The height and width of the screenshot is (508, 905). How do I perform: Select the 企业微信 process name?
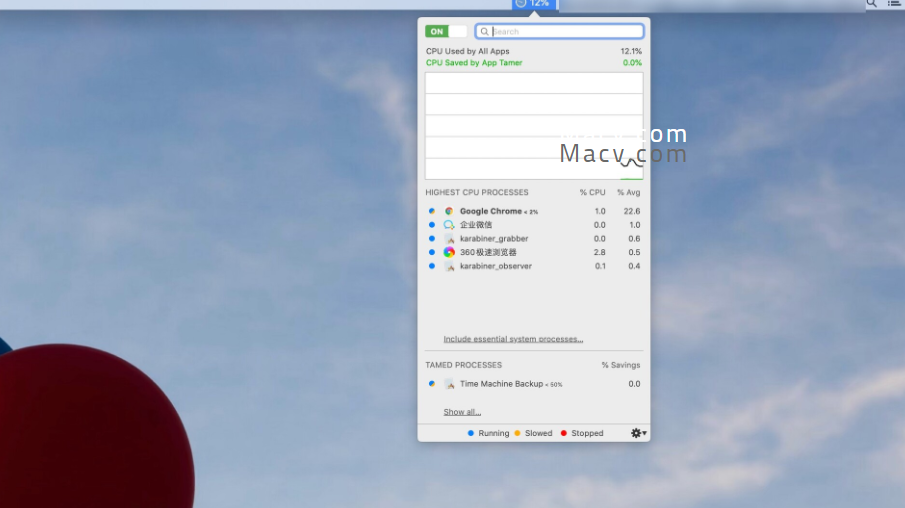[476, 225]
